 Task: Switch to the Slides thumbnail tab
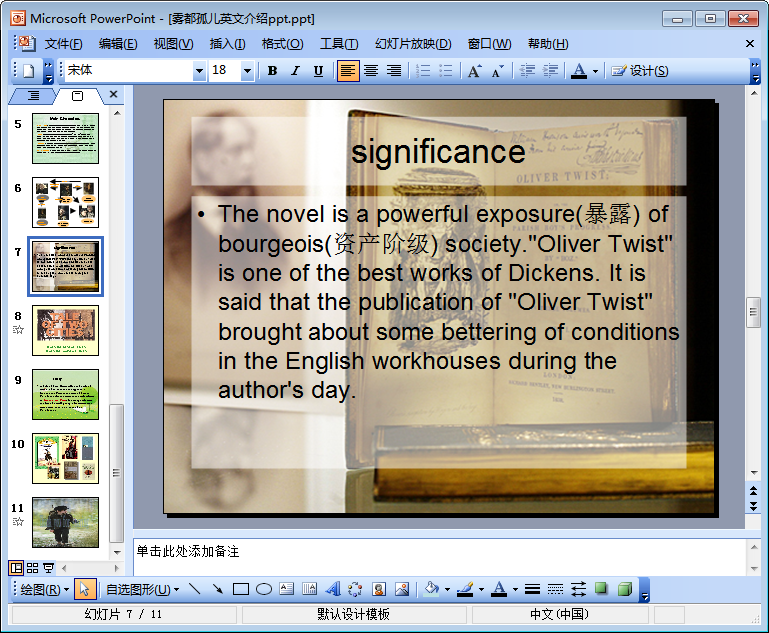[77, 96]
